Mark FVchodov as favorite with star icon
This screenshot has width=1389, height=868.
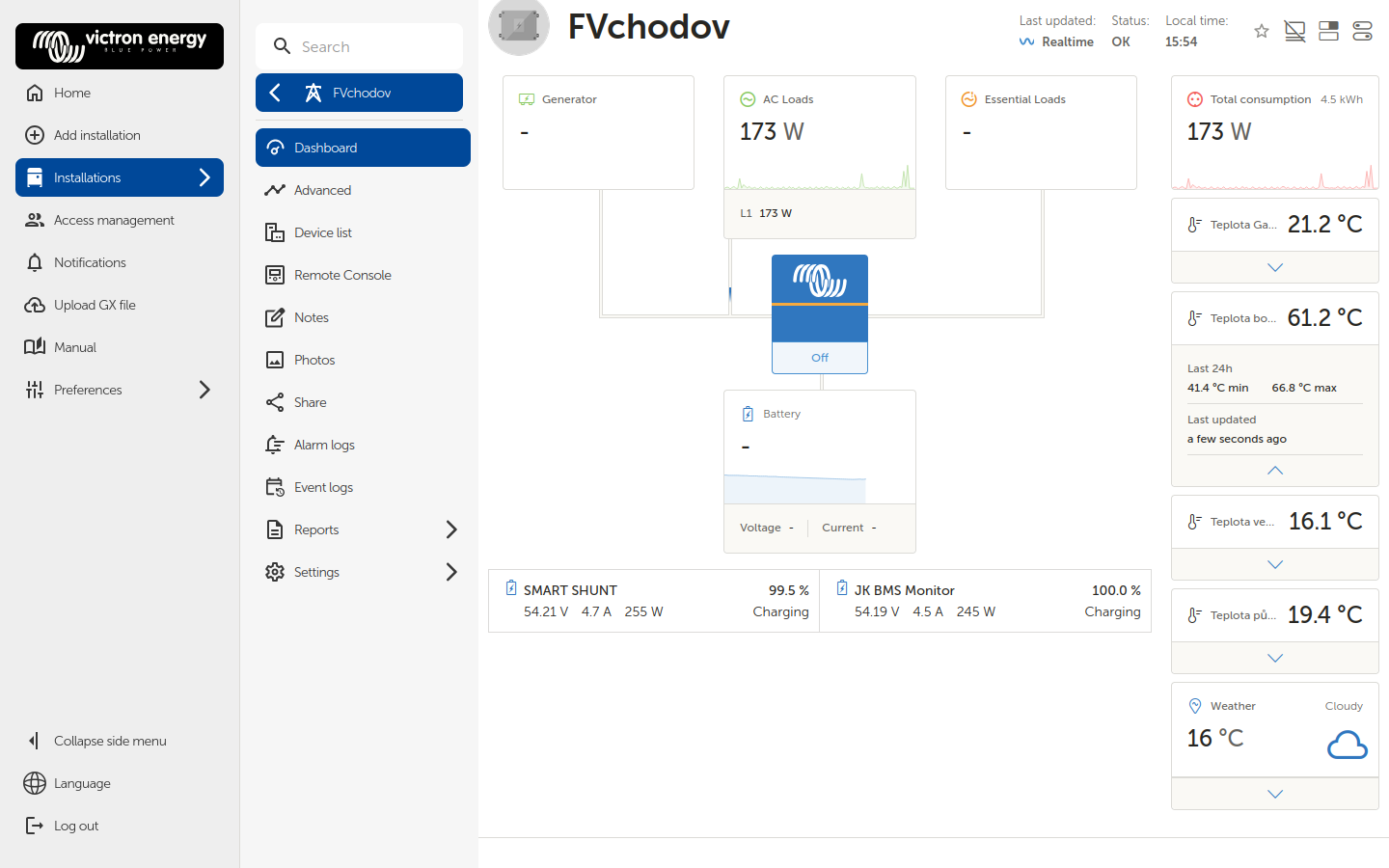(x=1261, y=32)
